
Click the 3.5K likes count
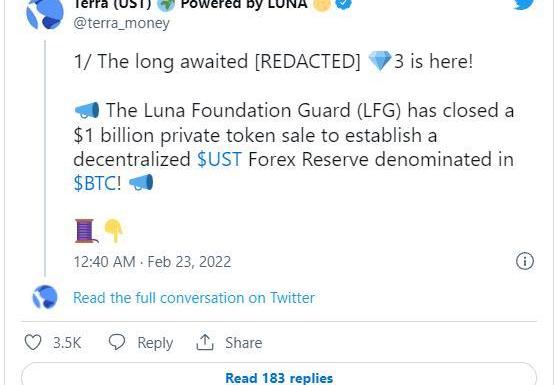pyautogui.click(x=67, y=343)
